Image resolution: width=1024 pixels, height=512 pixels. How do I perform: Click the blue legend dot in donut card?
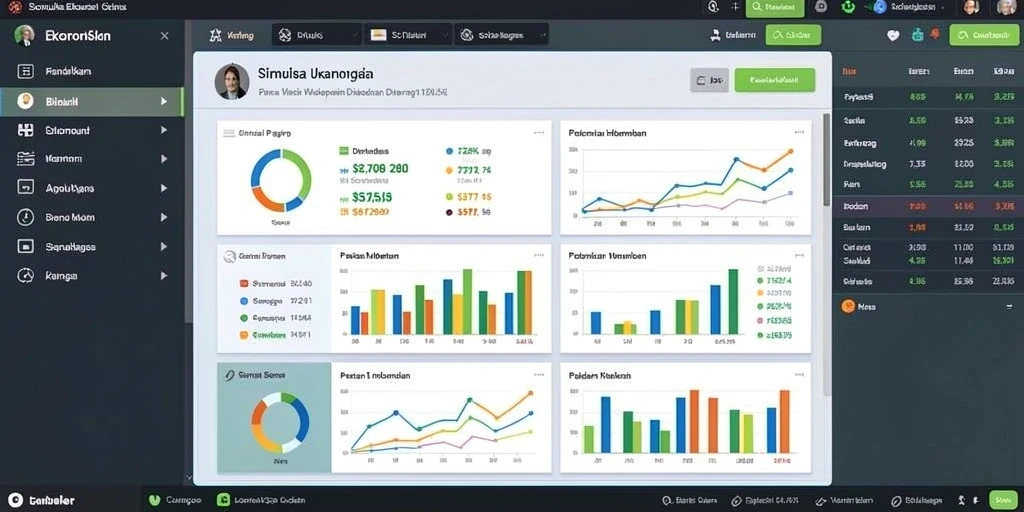[x=449, y=151]
